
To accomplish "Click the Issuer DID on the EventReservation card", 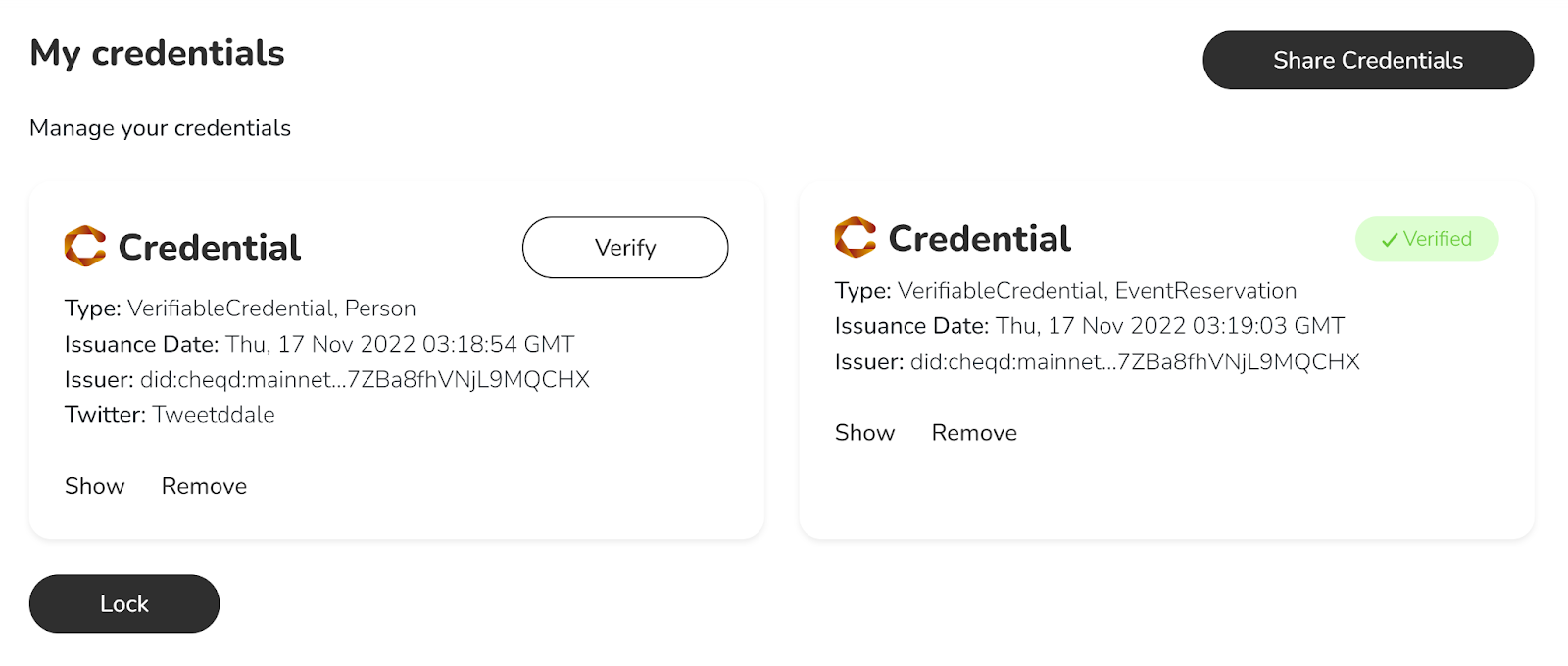I will click(x=1135, y=362).
